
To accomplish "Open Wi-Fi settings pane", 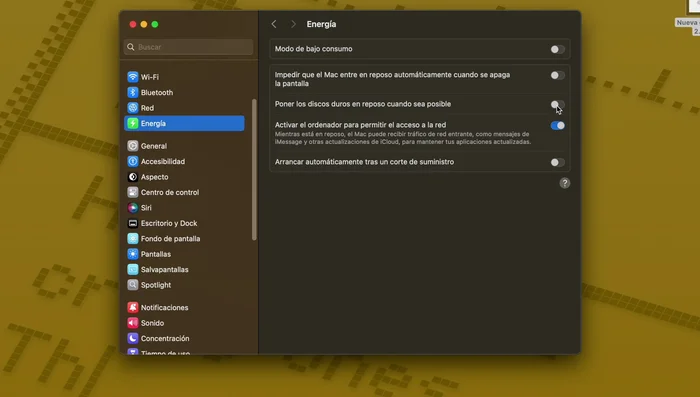I will (x=184, y=77).
